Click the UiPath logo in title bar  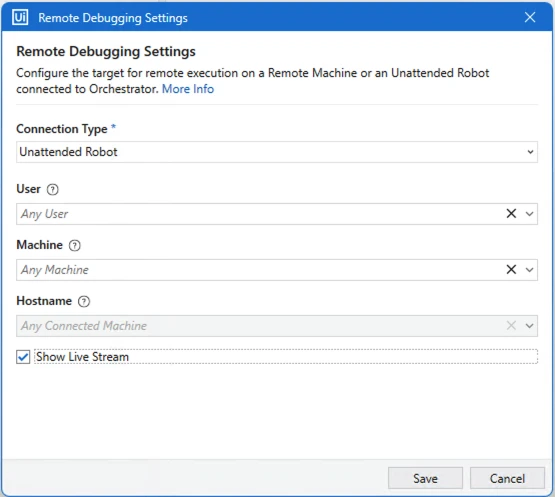point(20,17)
